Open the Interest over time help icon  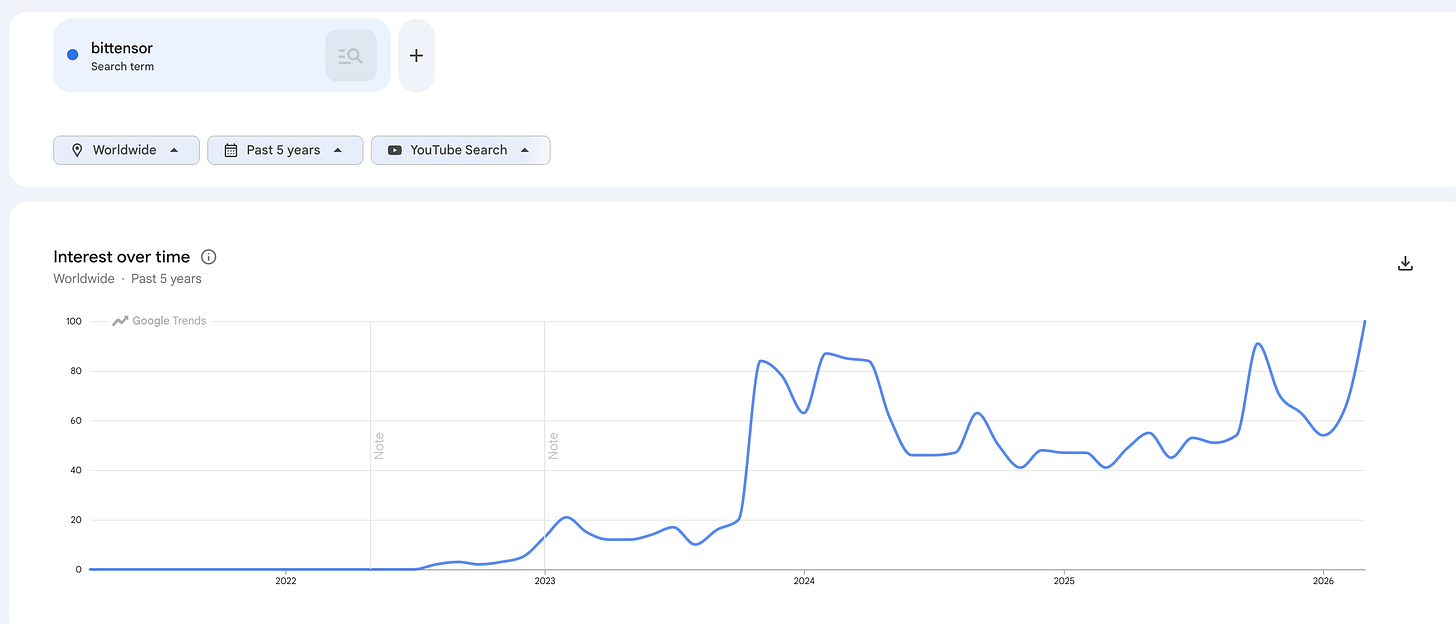click(x=209, y=257)
